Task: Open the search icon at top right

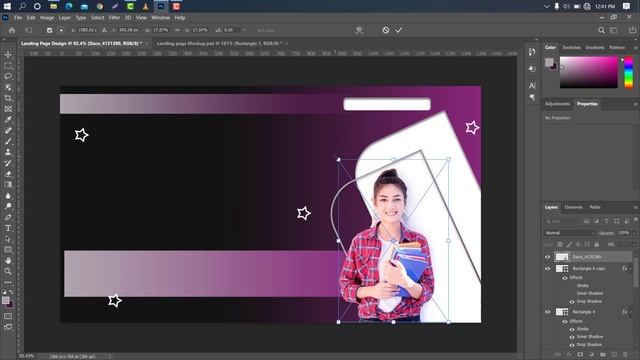Action: pos(601,30)
